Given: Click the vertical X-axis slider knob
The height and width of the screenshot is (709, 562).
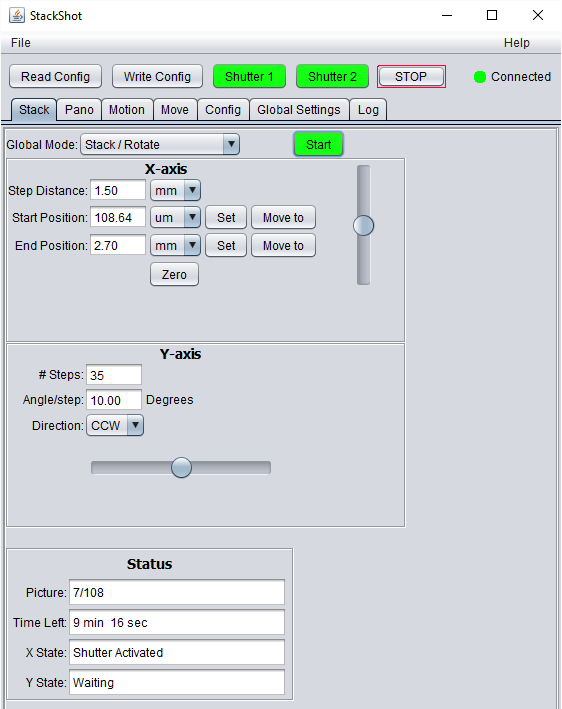Looking at the screenshot, I should (364, 226).
